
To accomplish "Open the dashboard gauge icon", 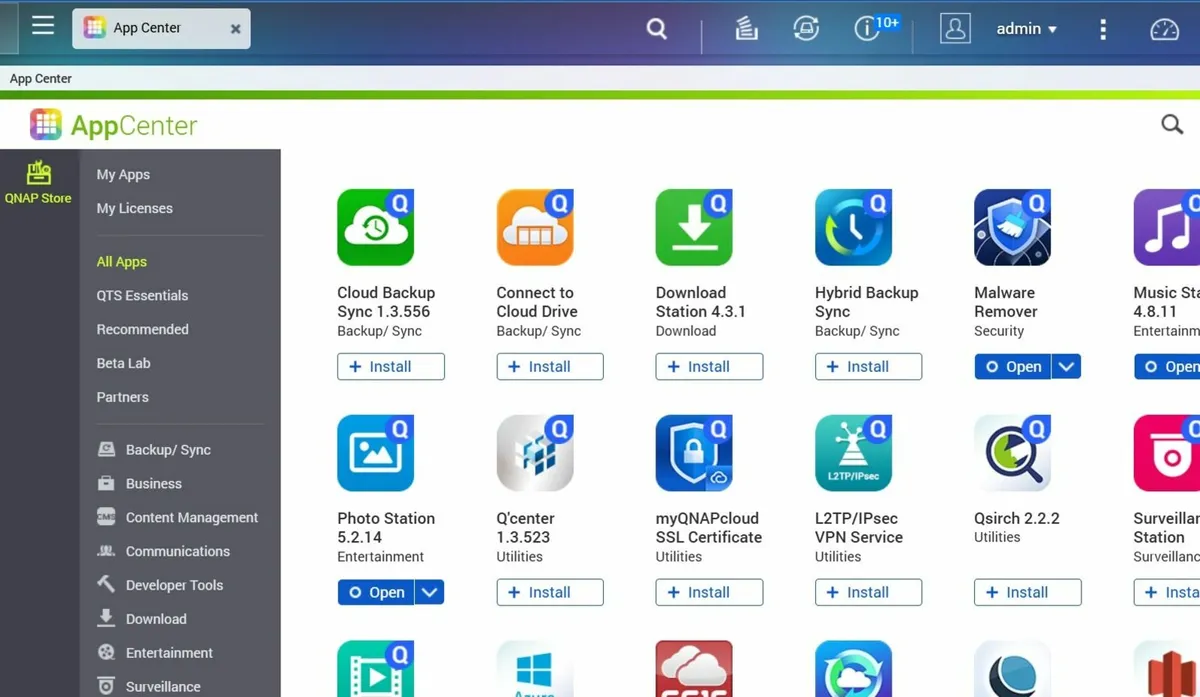I will click(1165, 29).
